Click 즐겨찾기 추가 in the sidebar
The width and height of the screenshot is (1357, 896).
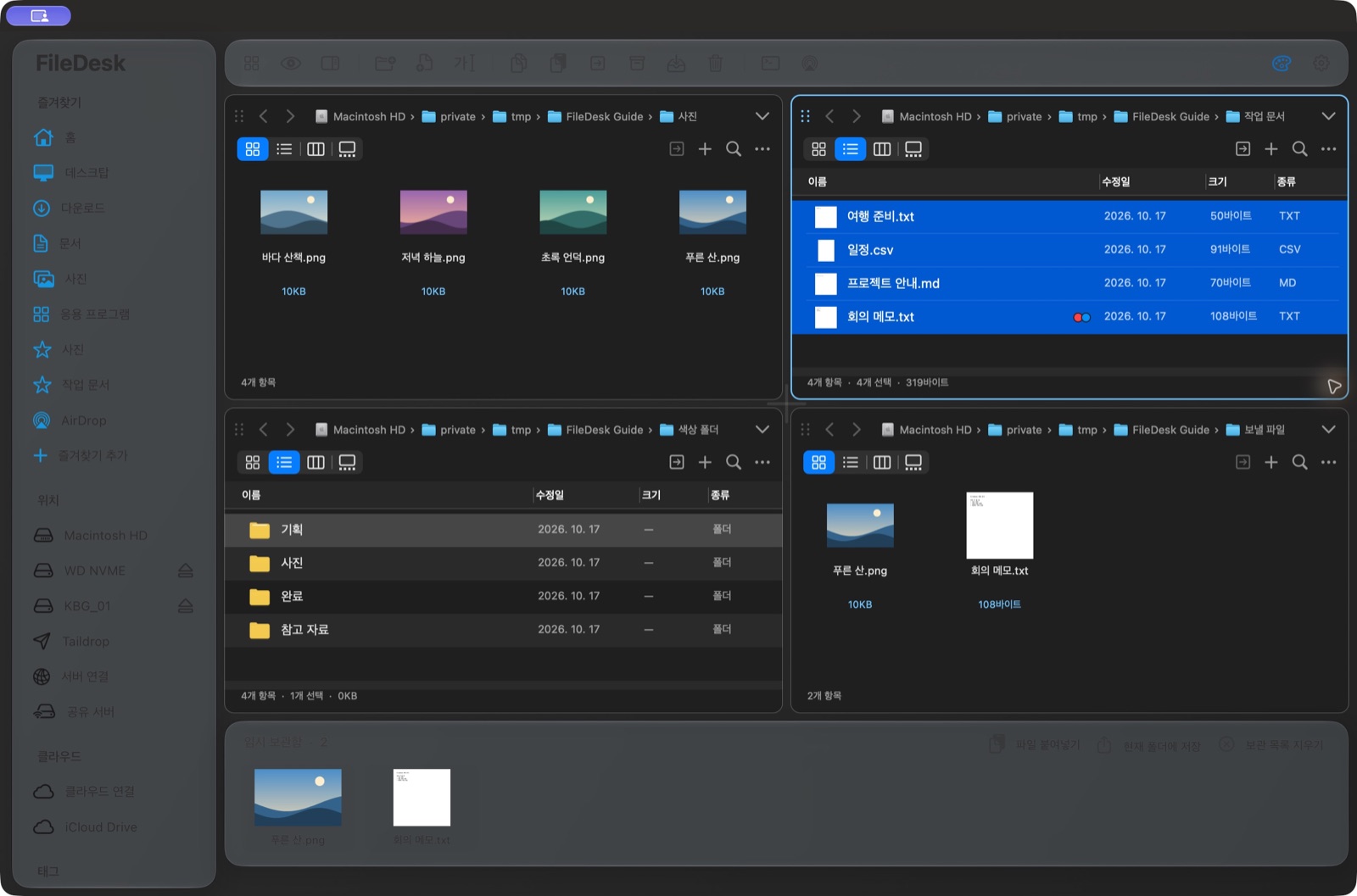81,455
